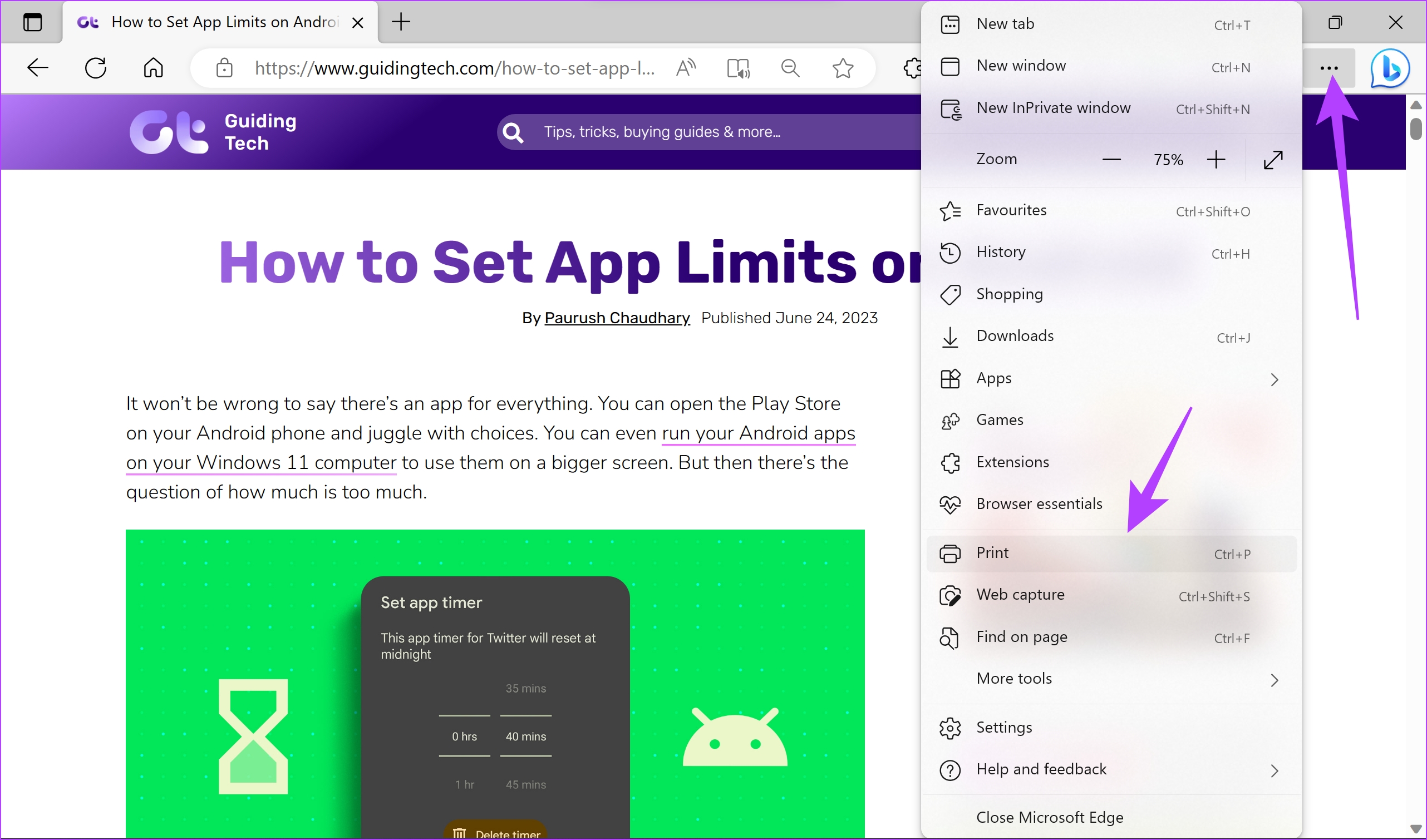Click scrollbar down arrow

coord(1416,829)
